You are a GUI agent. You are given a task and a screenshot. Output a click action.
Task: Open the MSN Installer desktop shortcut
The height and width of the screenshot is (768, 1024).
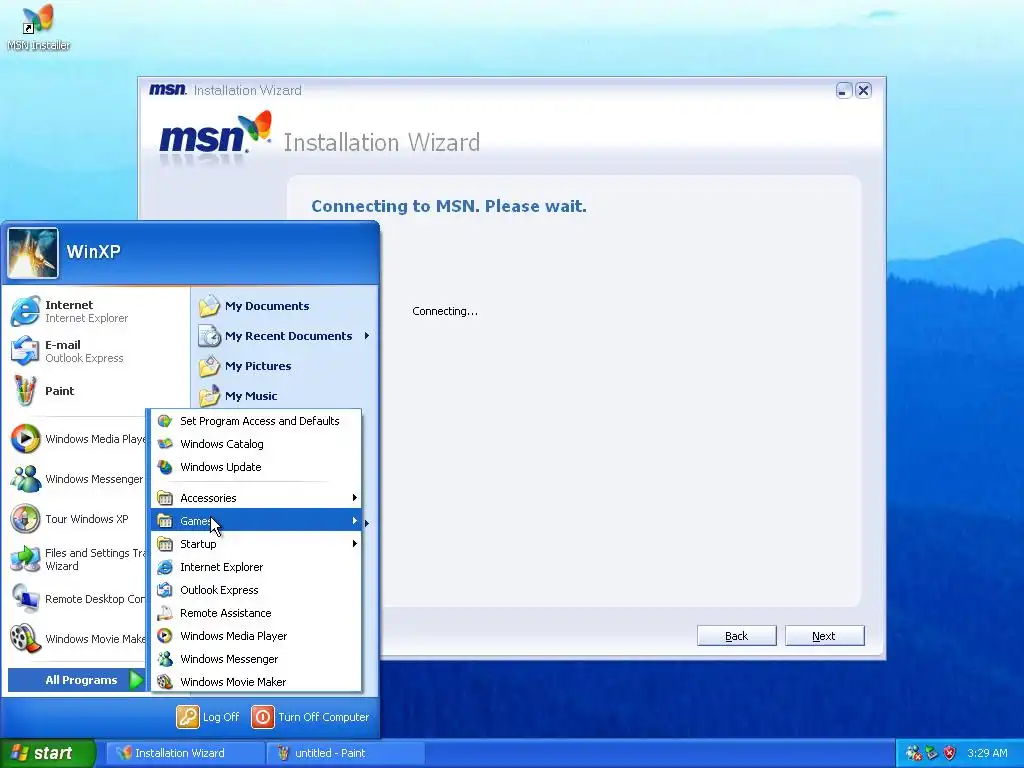(x=38, y=27)
